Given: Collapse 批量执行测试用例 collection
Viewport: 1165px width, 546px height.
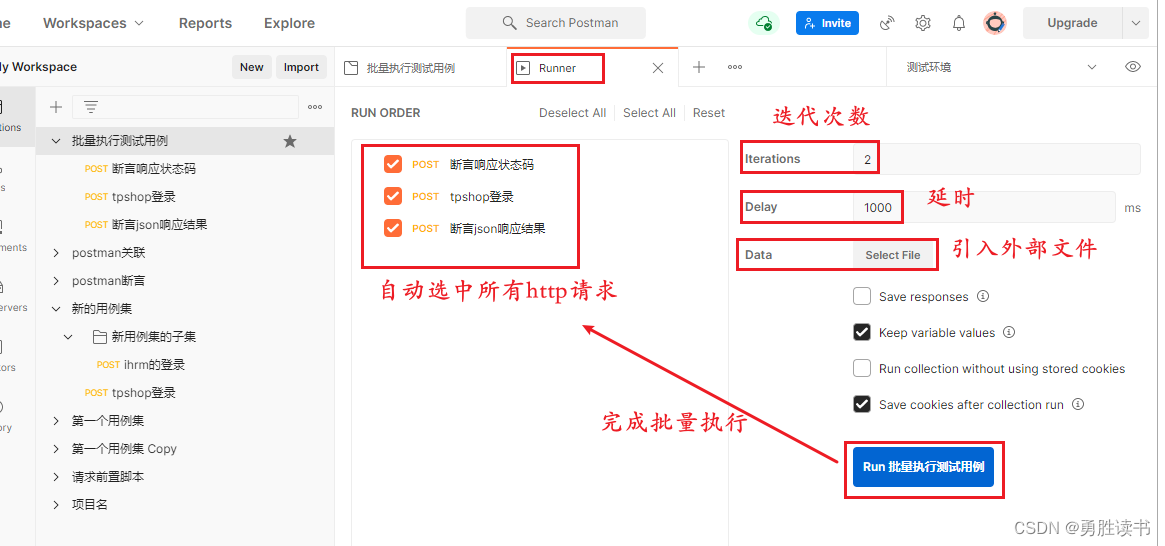Looking at the screenshot, I should click(56, 140).
